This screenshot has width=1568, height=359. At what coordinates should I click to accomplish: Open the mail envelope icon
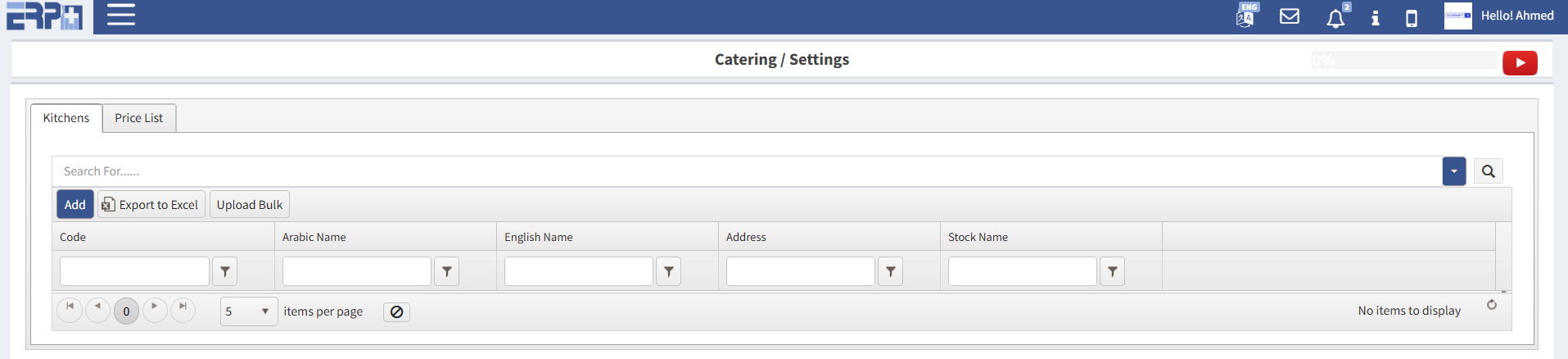point(1290,16)
